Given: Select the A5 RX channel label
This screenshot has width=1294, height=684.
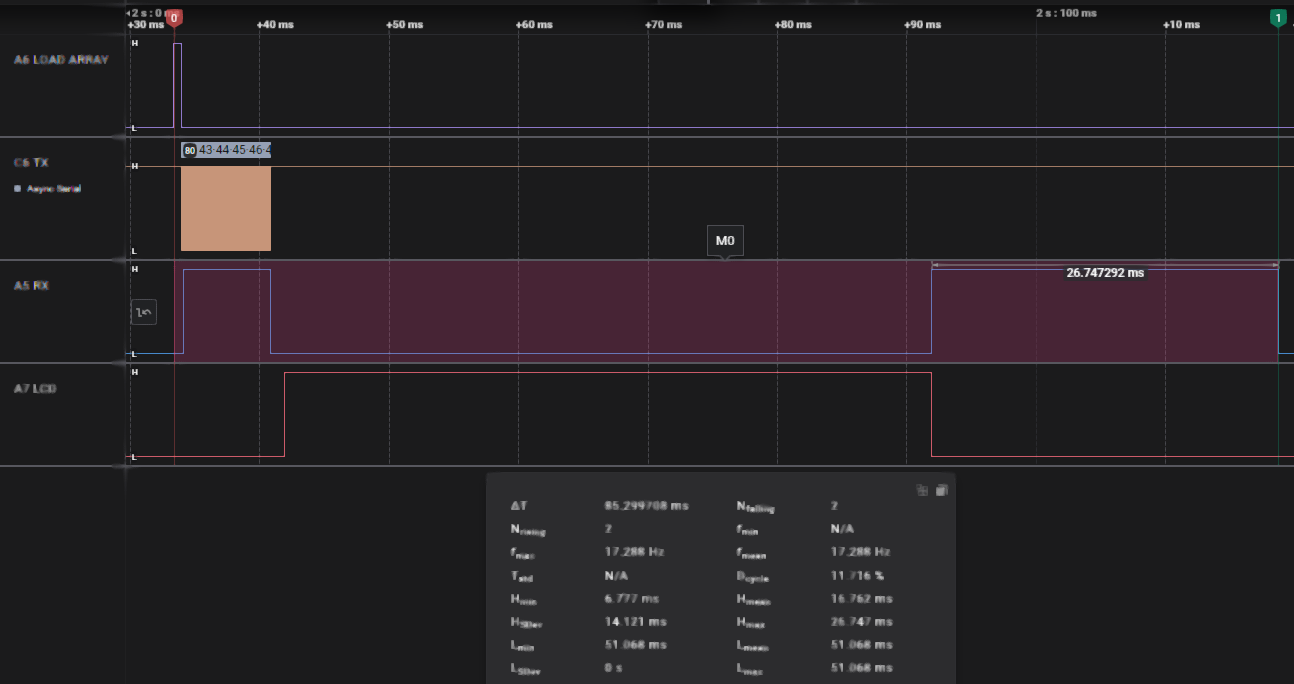Looking at the screenshot, I should click(29, 285).
